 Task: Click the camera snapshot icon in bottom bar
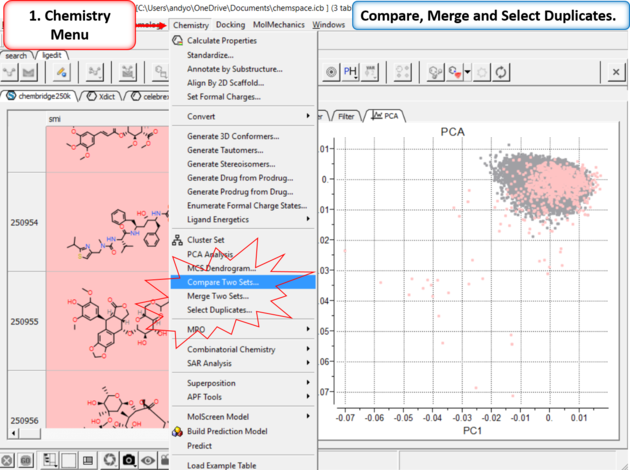(129, 460)
